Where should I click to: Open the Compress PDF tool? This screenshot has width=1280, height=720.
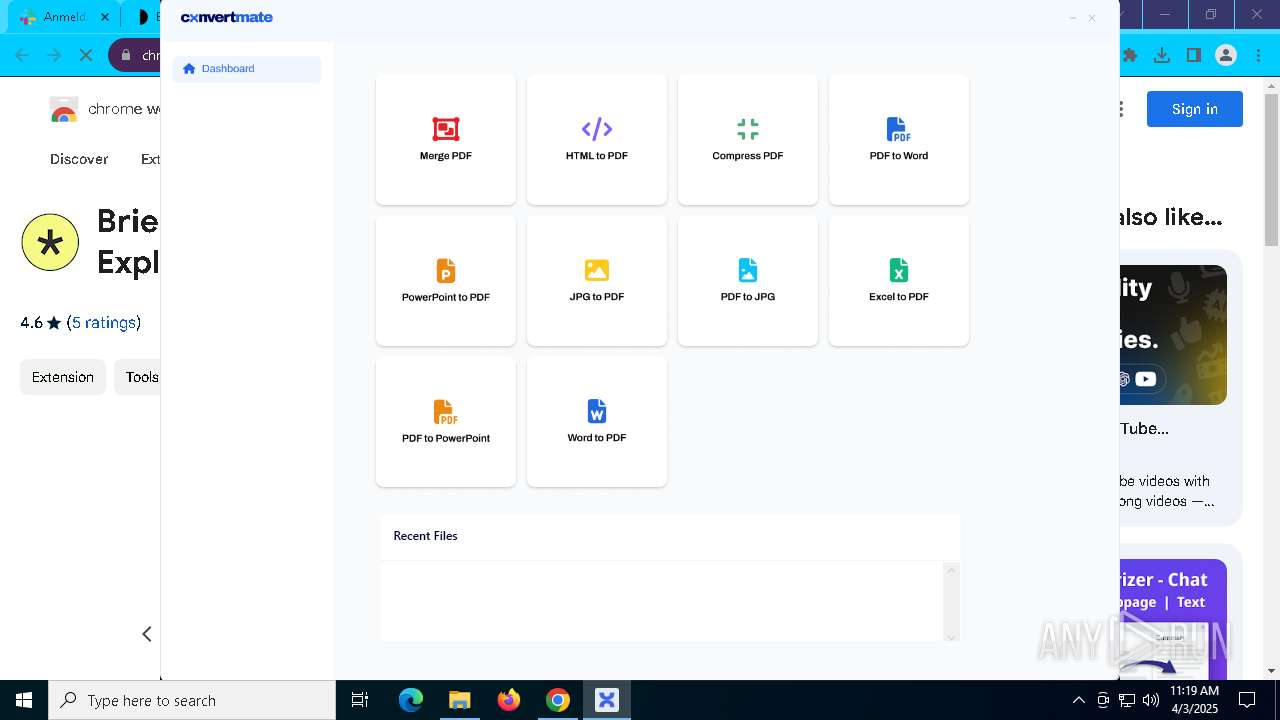click(x=748, y=139)
